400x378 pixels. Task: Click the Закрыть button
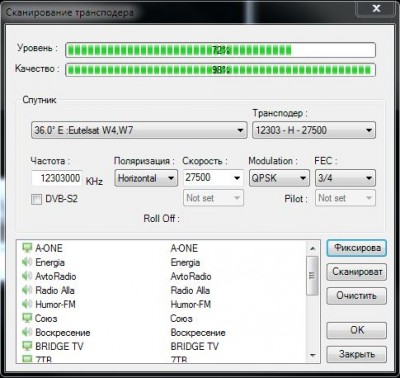click(357, 354)
